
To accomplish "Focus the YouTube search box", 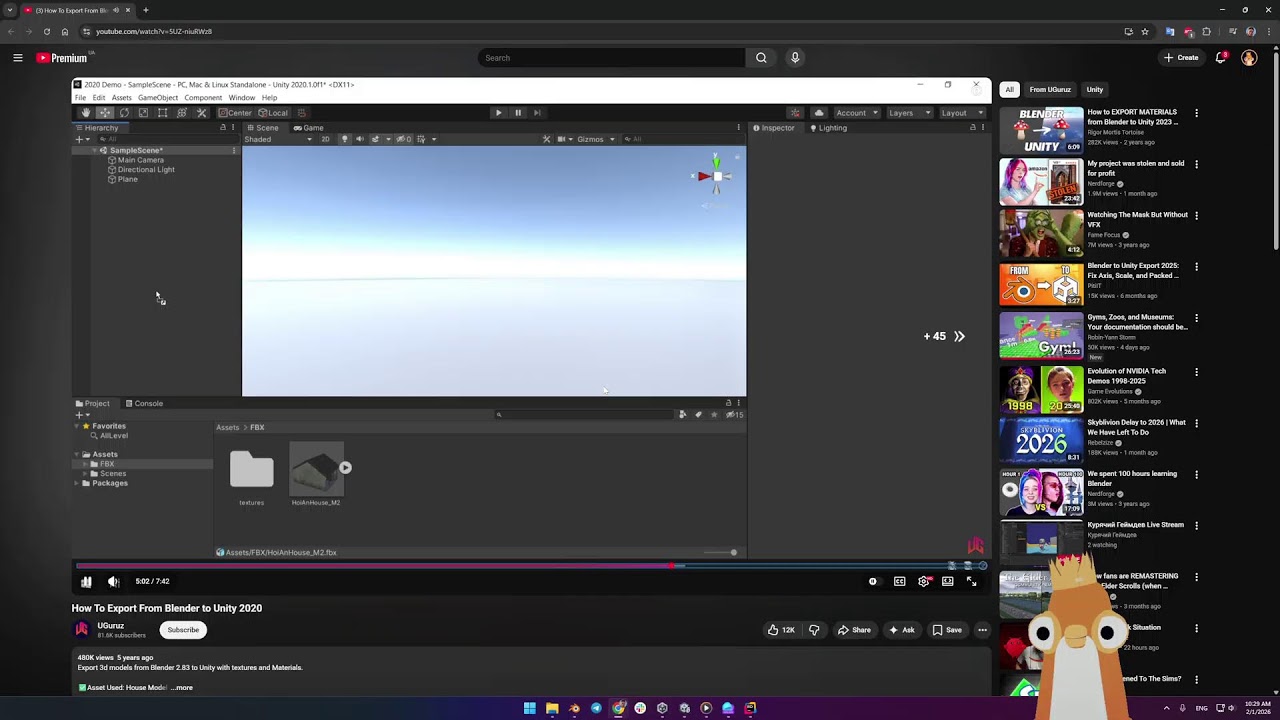I will (x=611, y=58).
